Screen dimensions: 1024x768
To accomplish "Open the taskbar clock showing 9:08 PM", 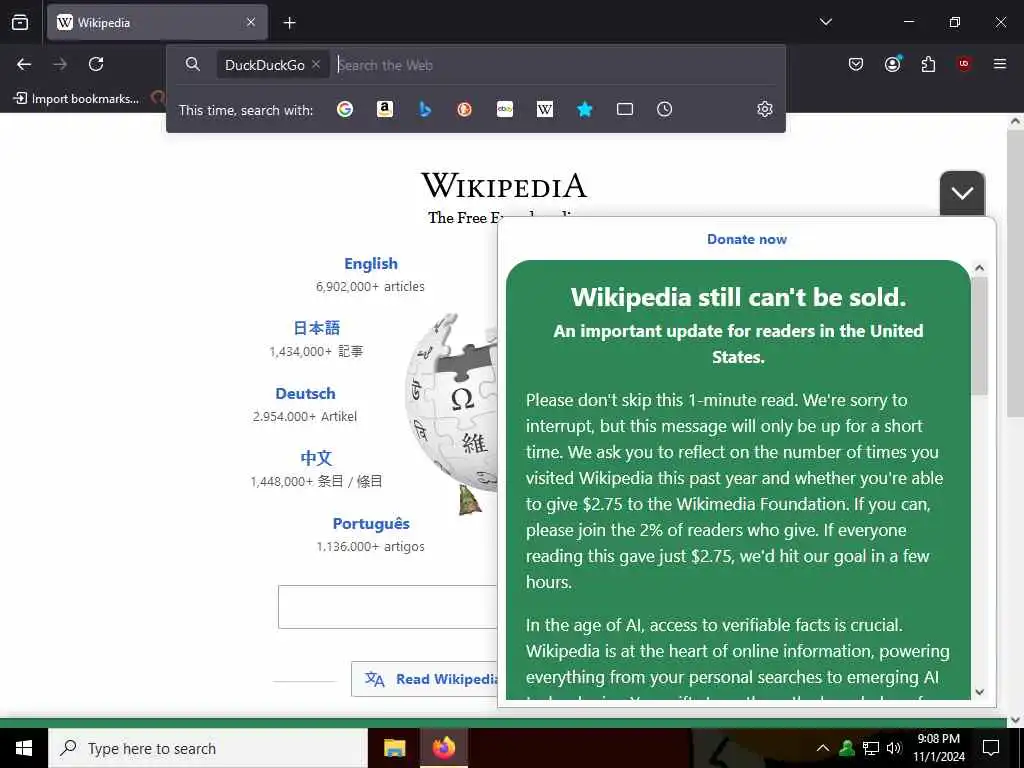I will click(938, 748).
